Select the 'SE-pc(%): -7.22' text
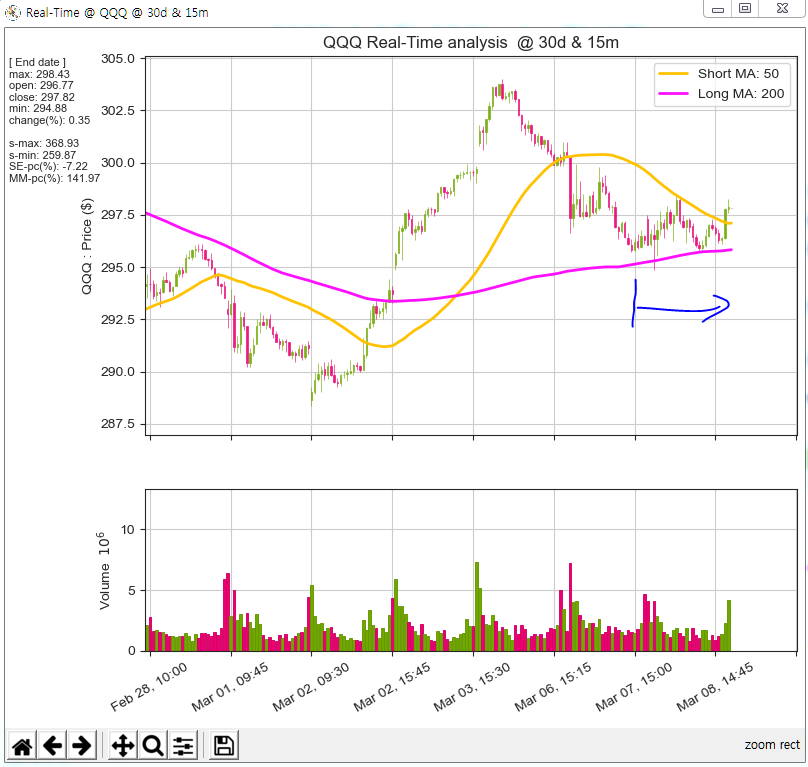This screenshot has width=808, height=767. pos(48,166)
